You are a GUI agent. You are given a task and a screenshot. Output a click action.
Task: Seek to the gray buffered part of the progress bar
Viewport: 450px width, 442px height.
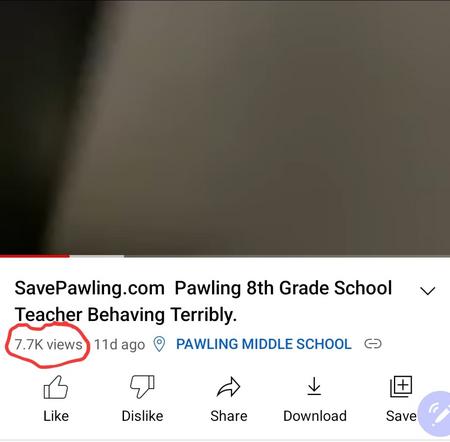(97, 256)
